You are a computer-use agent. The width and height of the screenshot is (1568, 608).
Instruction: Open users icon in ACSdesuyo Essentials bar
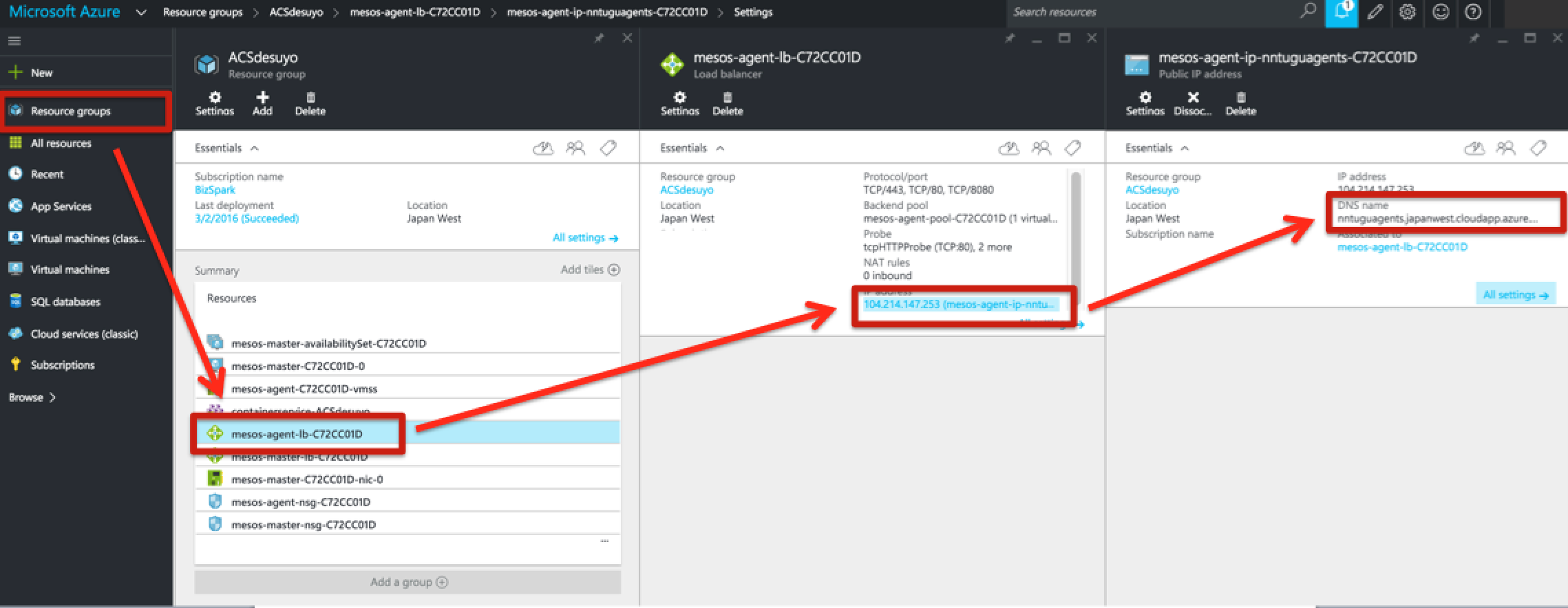tap(575, 148)
